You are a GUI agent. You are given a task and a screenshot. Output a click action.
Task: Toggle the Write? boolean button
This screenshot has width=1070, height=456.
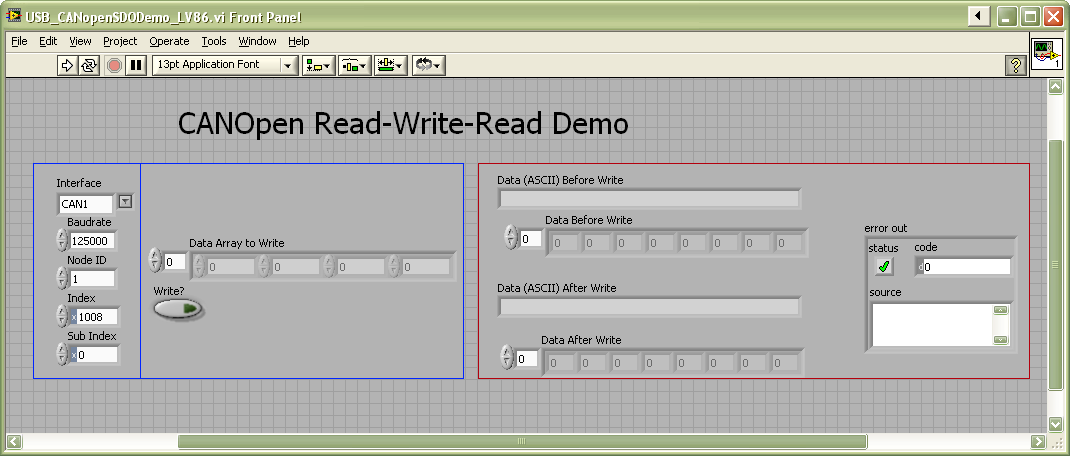[179, 309]
